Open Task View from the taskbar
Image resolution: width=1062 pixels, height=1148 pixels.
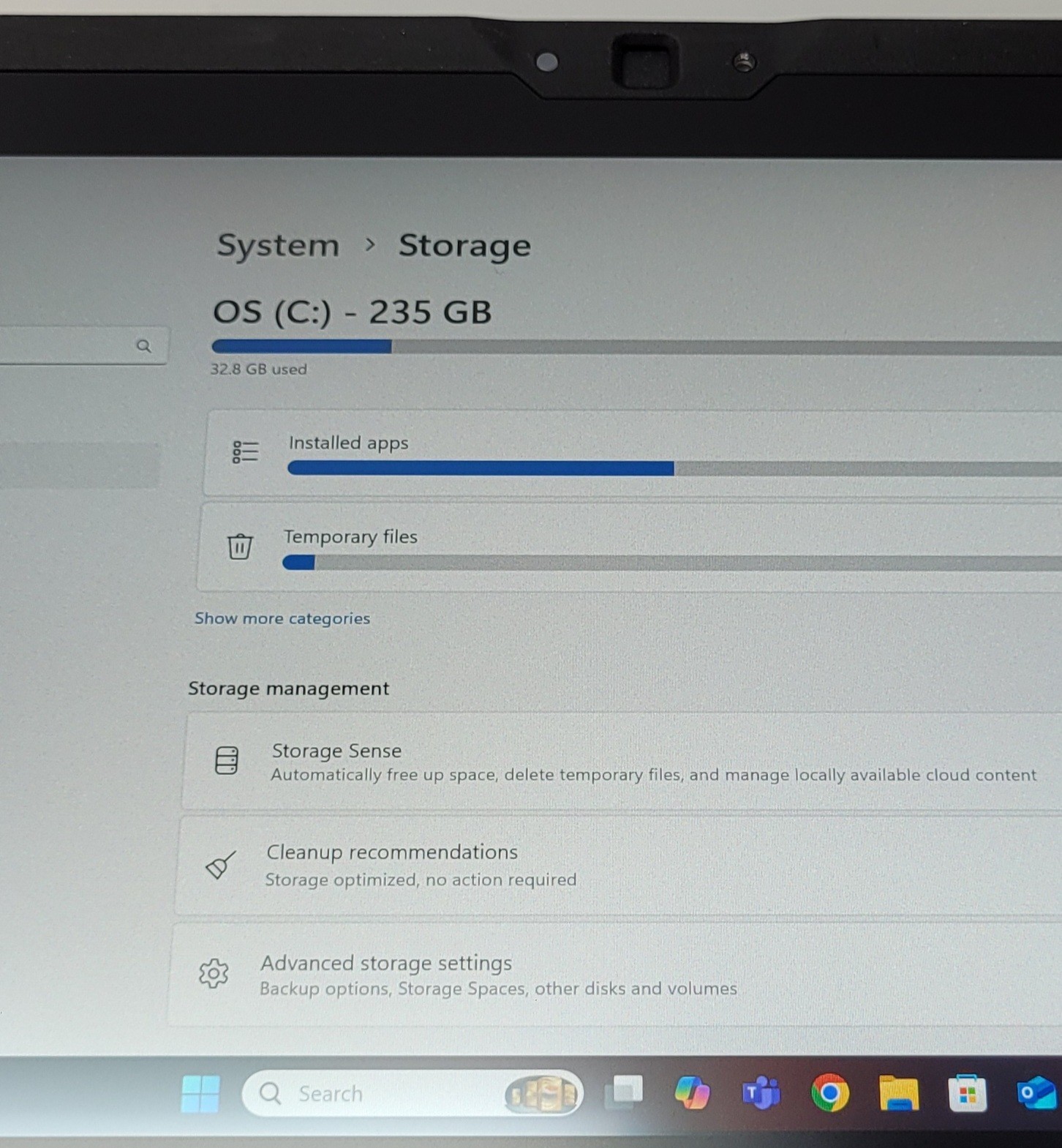[x=624, y=1093]
